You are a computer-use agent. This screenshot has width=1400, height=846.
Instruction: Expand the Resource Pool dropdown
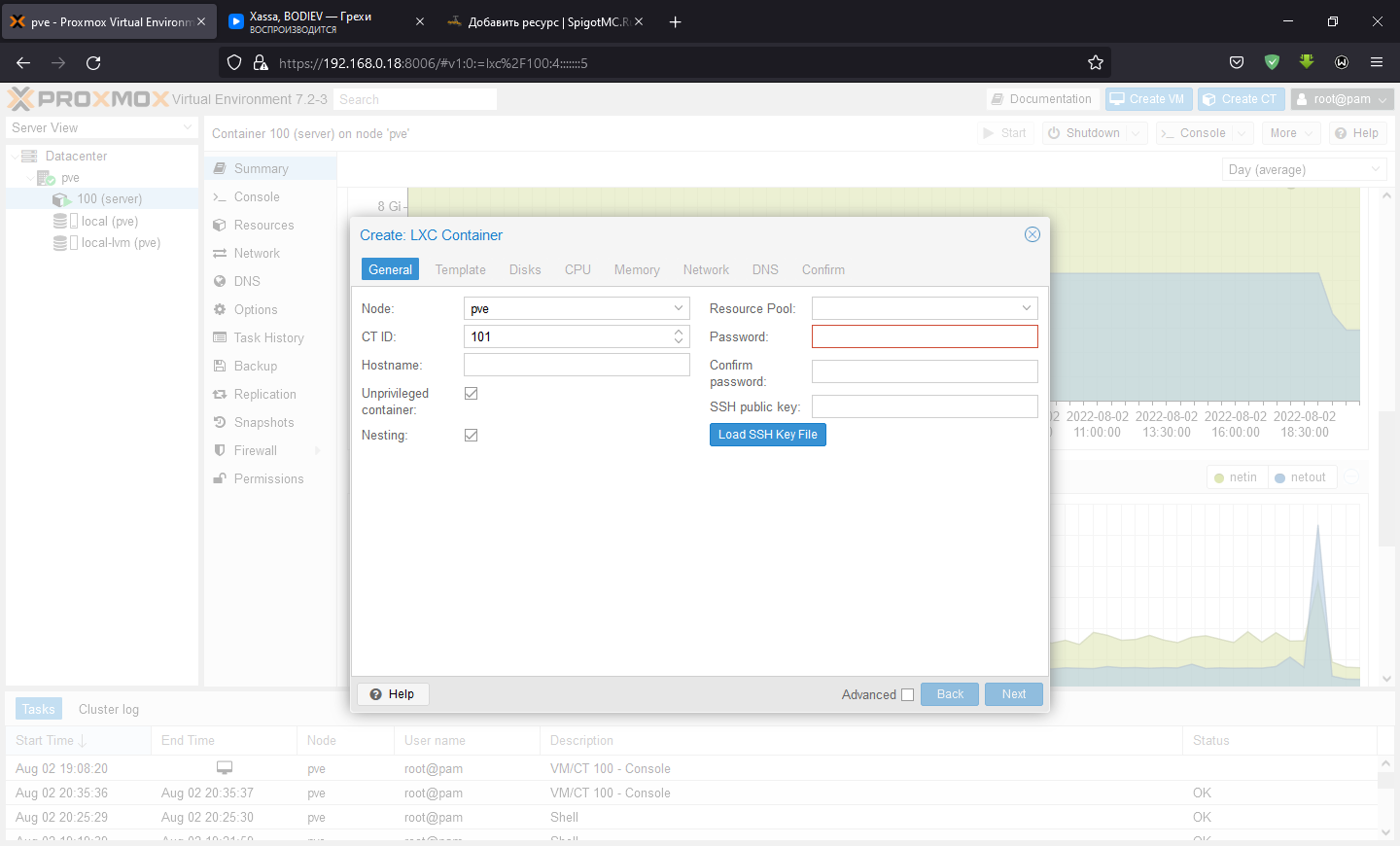click(x=1027, y=308)
